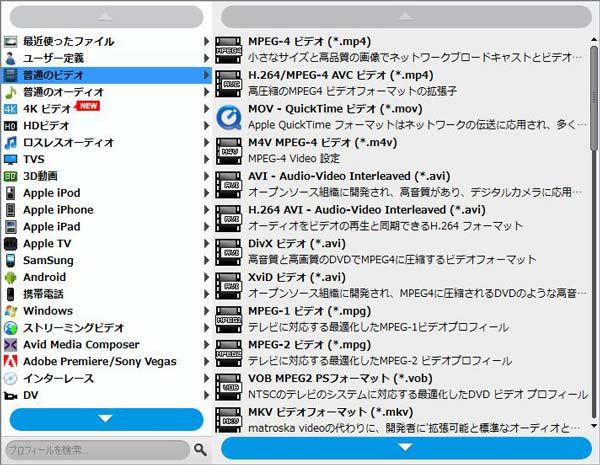Expand the 最近使ったファイル submenu arrow

point(206,41)
